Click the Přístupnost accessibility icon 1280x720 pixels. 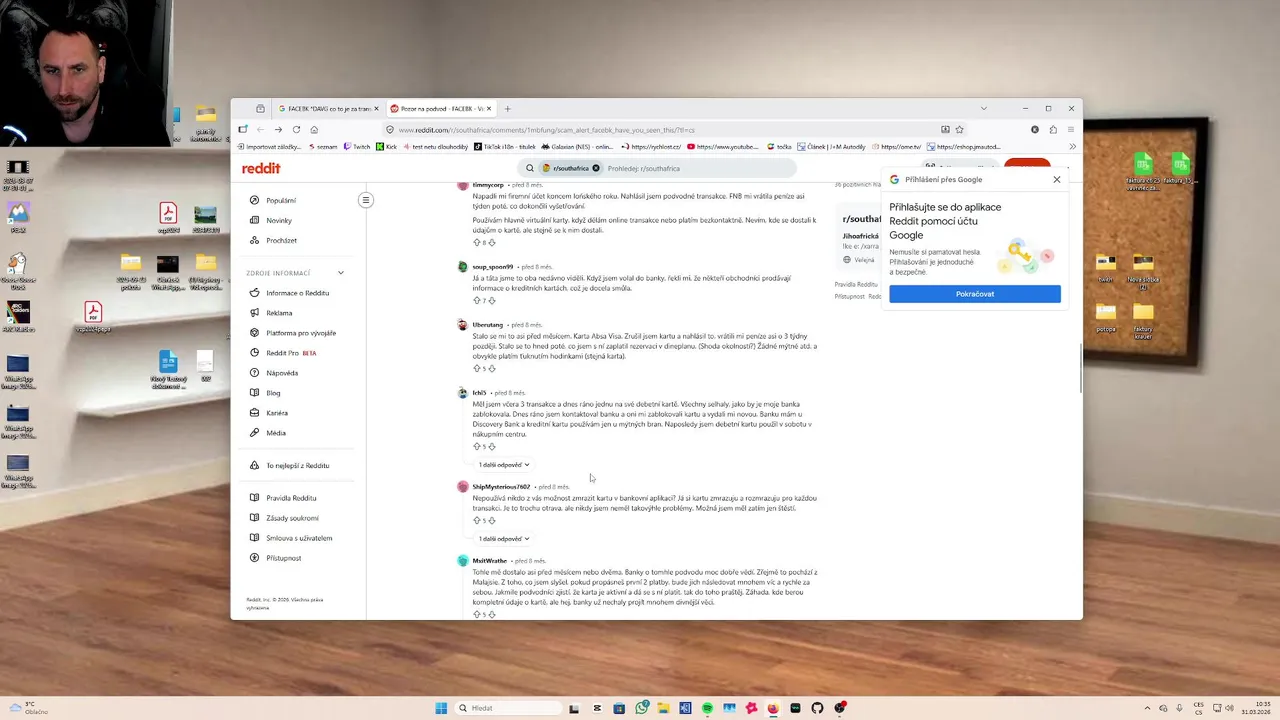click(254, 558)
